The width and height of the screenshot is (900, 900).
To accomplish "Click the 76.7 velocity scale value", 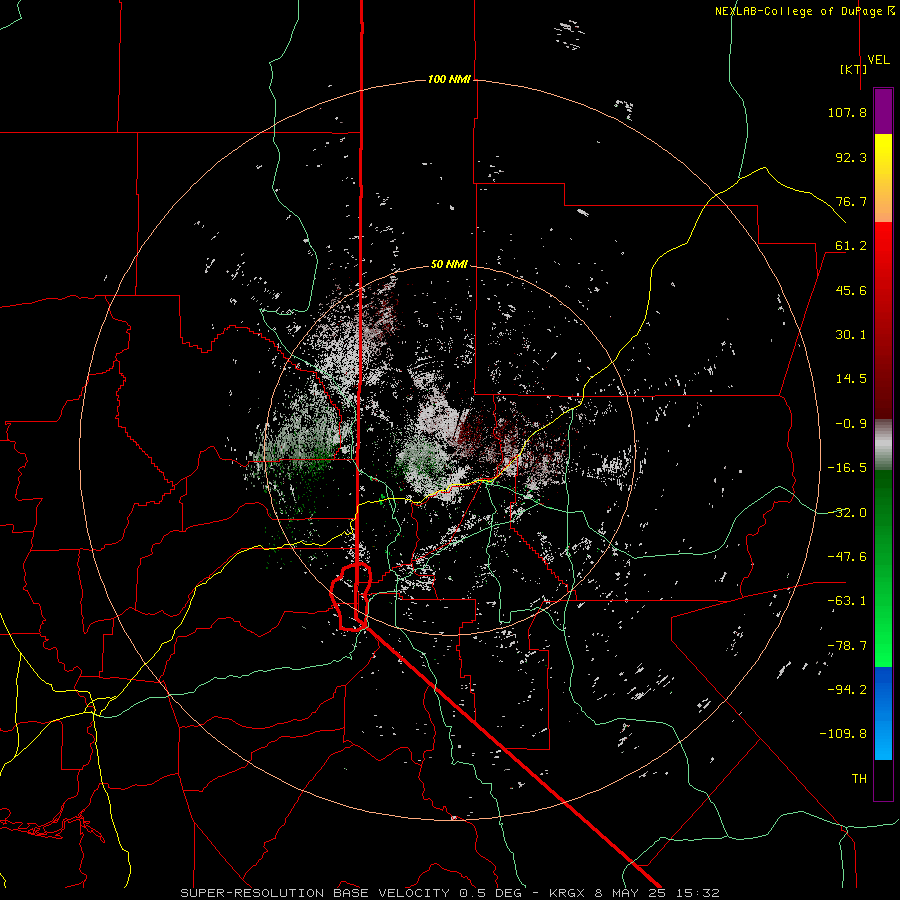I will tap(851, 201).
